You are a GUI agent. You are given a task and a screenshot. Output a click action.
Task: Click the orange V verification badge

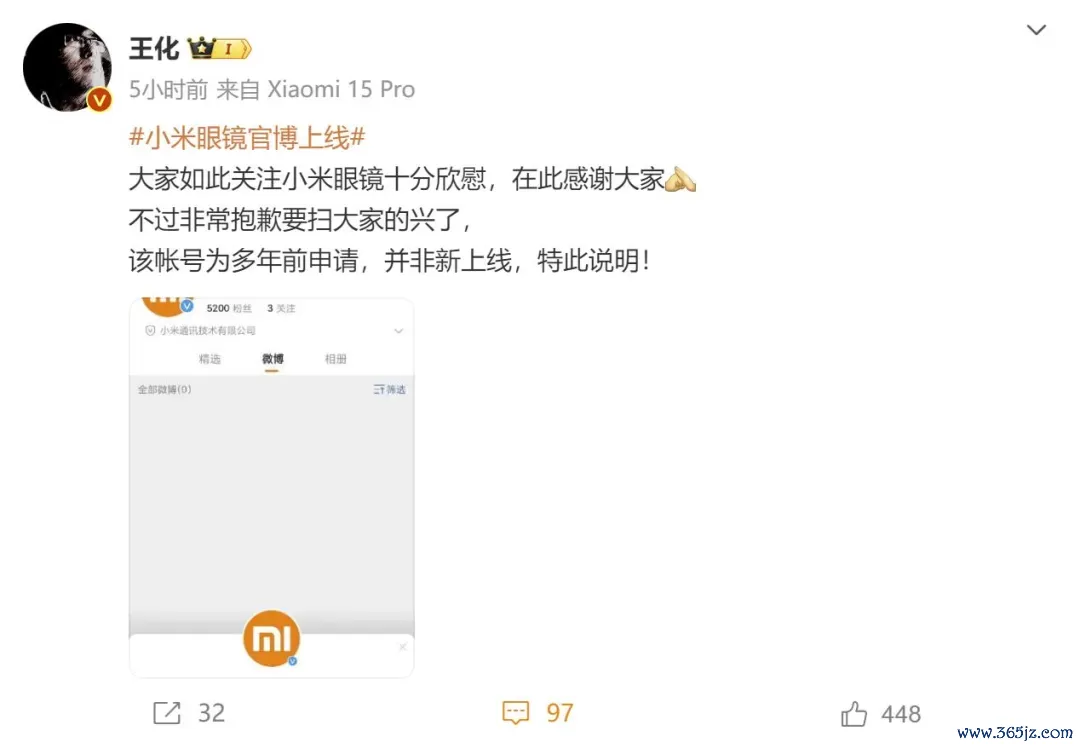point(99,101)
